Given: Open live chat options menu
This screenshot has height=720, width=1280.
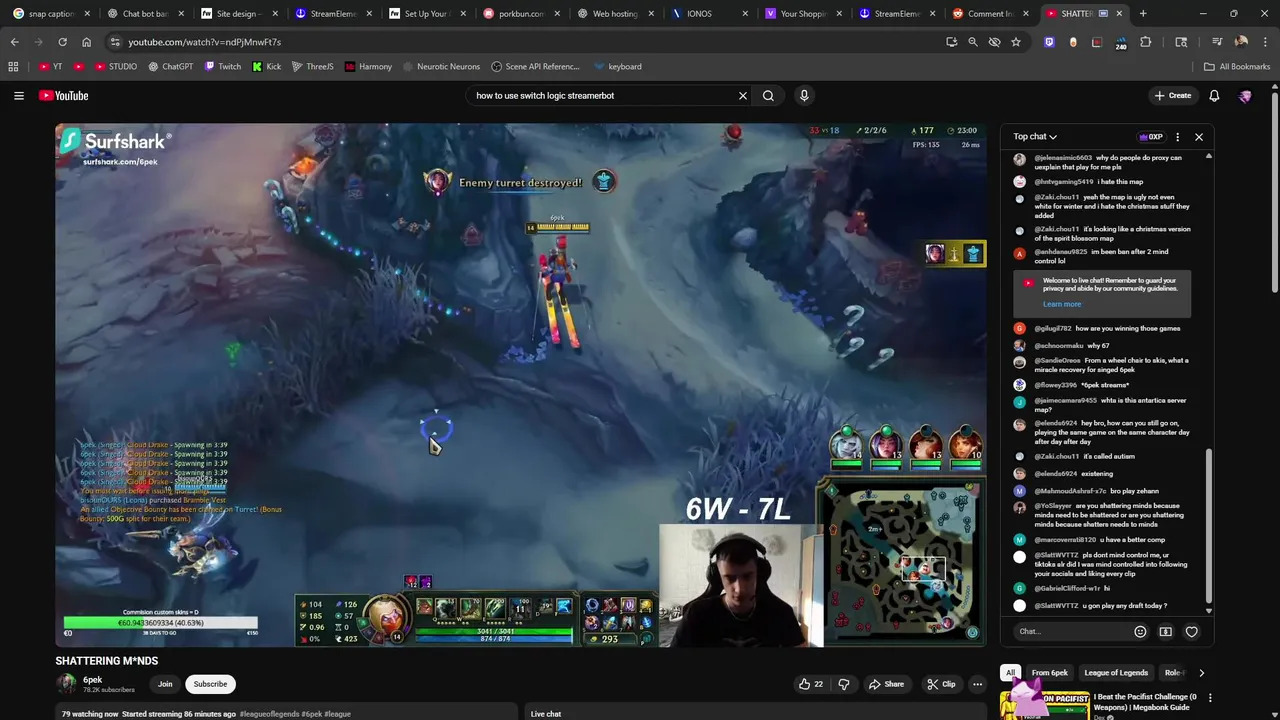Looking at the screenshot, I should (x=1177, y=137).
